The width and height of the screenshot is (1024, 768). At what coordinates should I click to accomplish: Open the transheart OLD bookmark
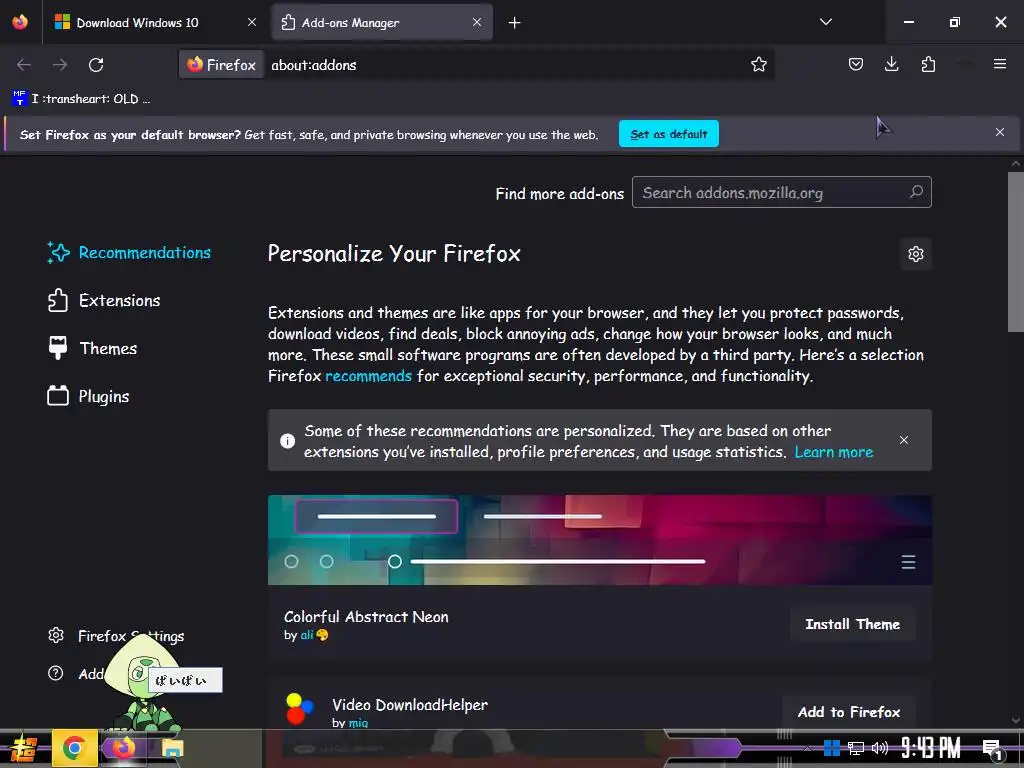[81, 99]
